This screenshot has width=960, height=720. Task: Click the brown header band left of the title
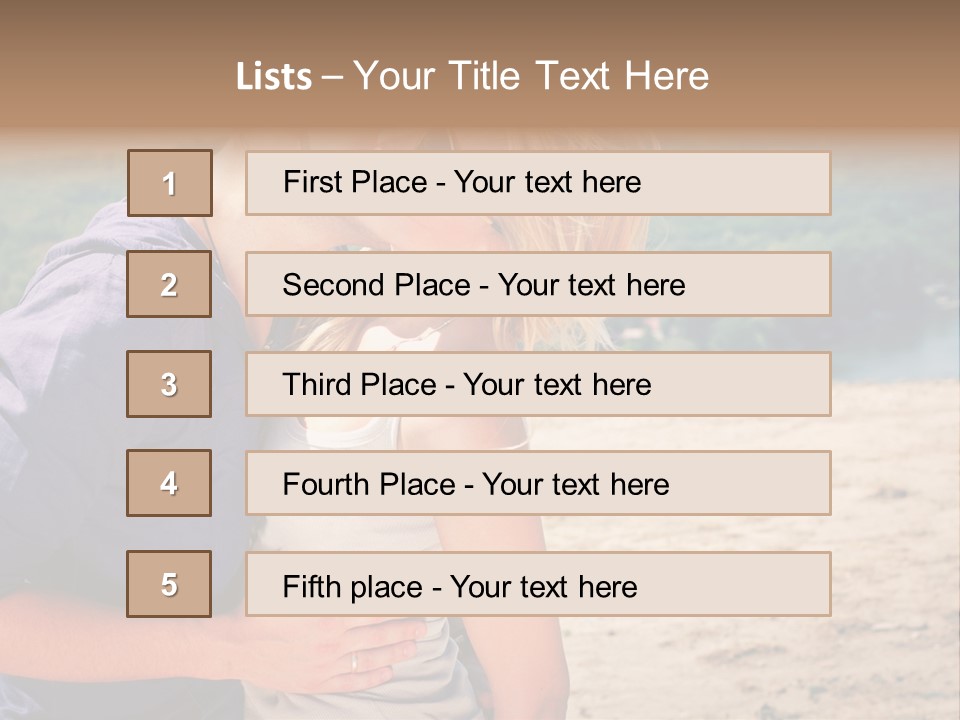pos(100,70)
